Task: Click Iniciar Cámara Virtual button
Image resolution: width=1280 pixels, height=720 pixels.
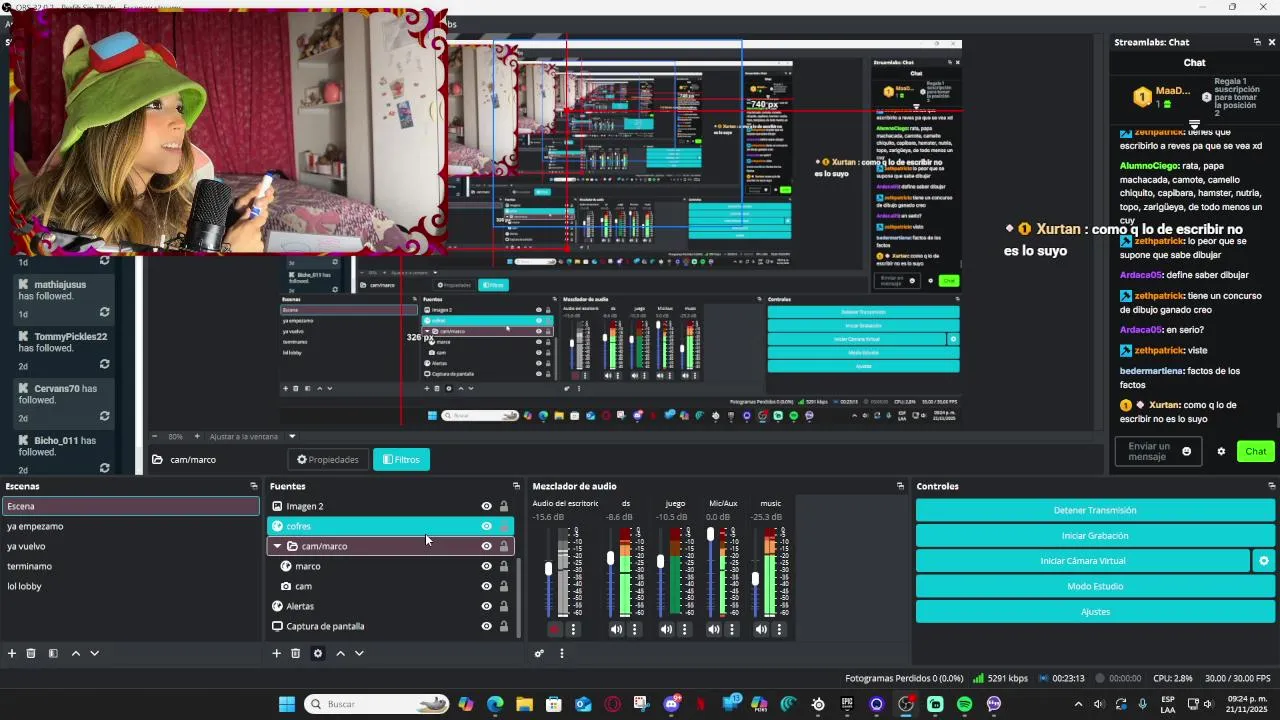Action: 1083,561
